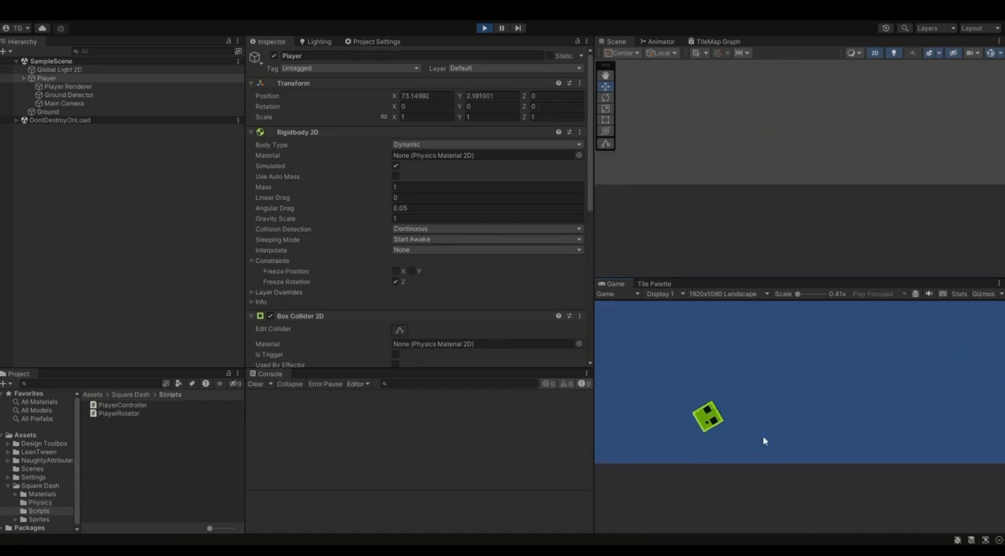Click the Pause button in the toolbar
This screenshot has height=556, width=1005.
point(502,28)
